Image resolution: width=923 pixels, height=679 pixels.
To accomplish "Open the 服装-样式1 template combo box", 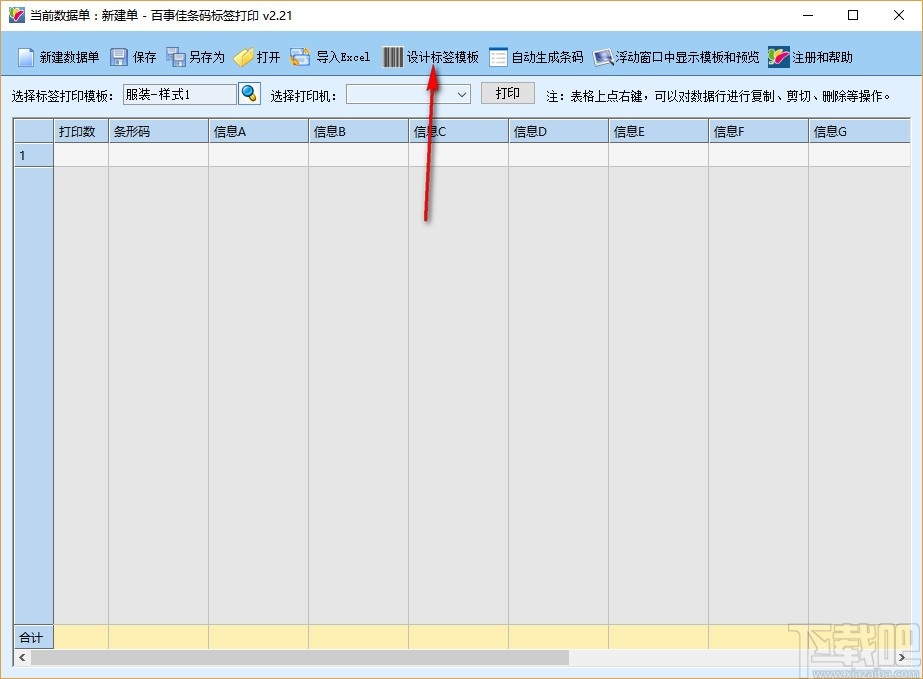I will pos(180,93).
